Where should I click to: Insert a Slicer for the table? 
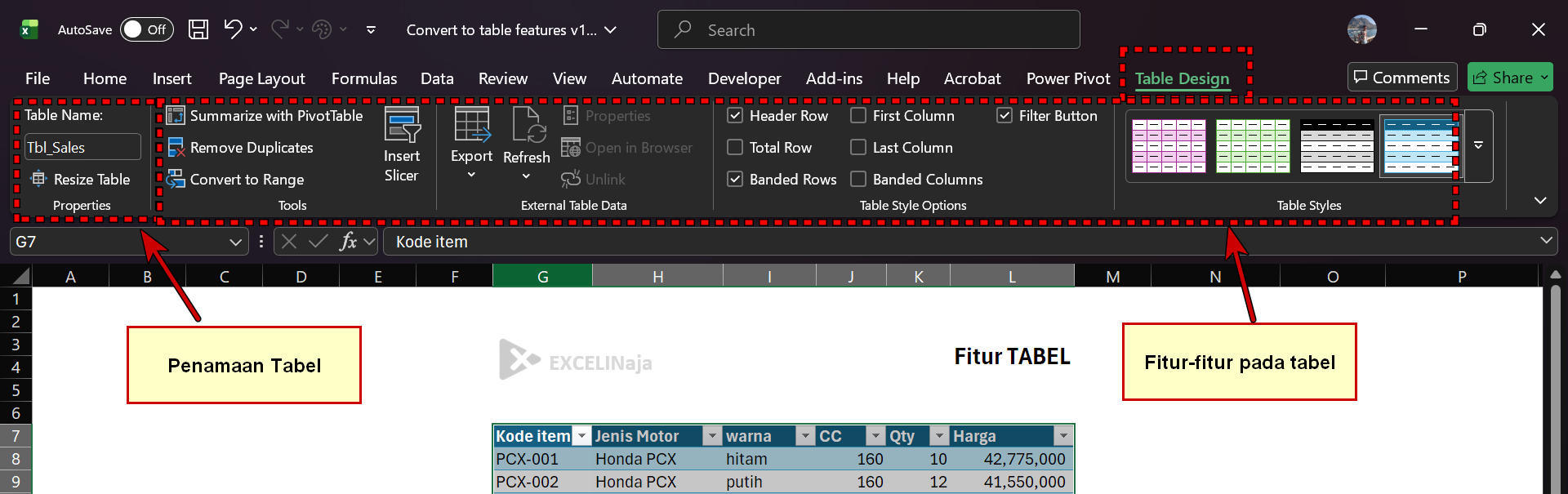[402, 145]
